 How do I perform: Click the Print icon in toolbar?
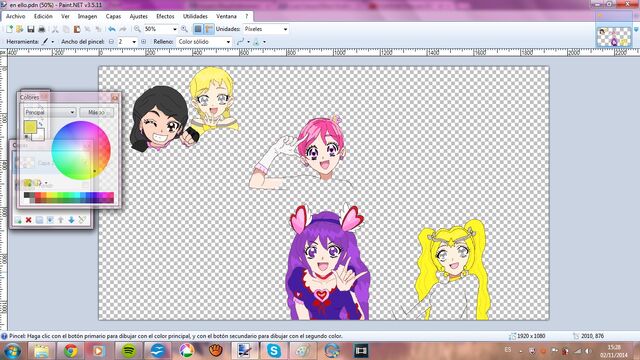[x=41, y=29]
